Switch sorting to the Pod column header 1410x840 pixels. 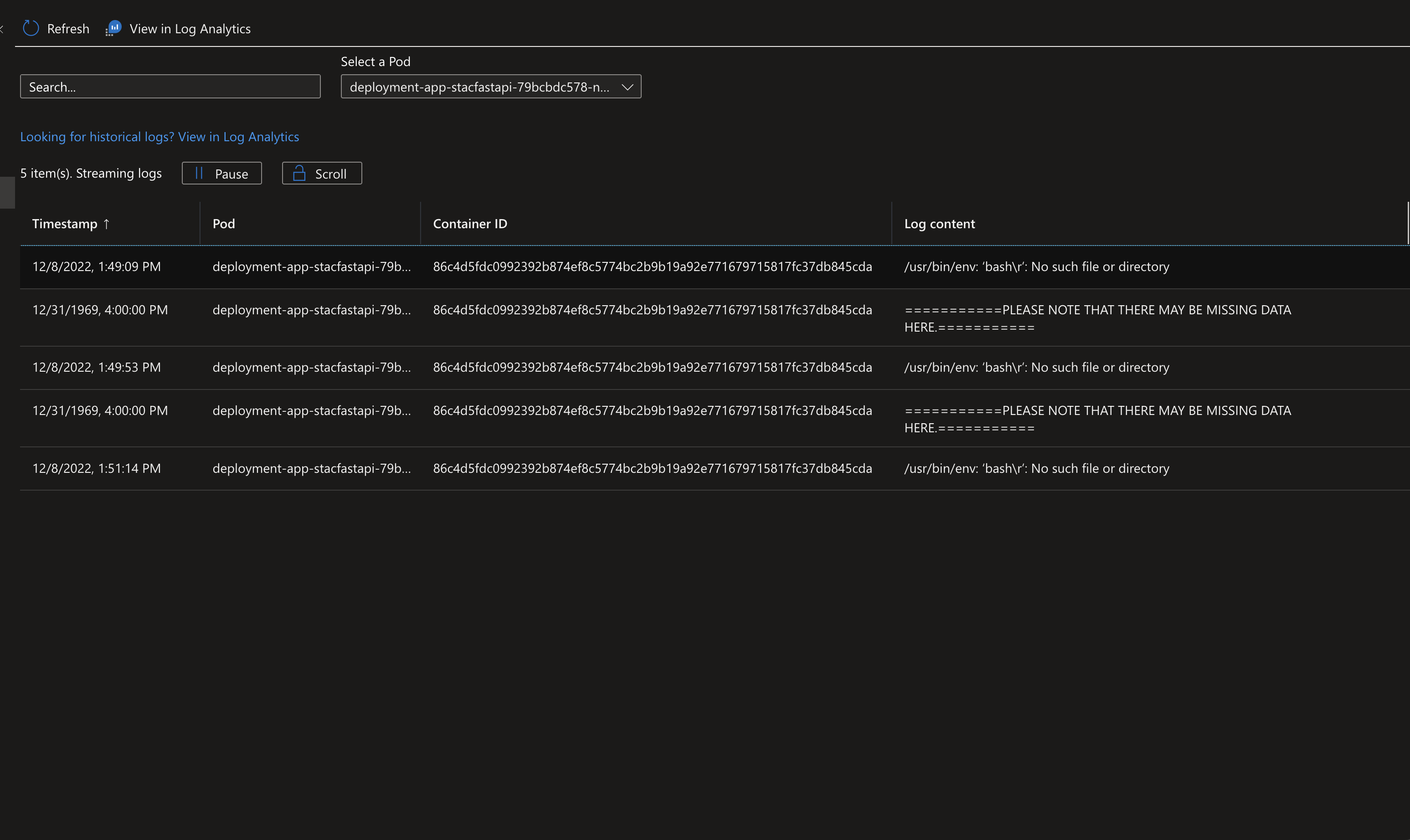pyautogui.click(x=223, y=224)
